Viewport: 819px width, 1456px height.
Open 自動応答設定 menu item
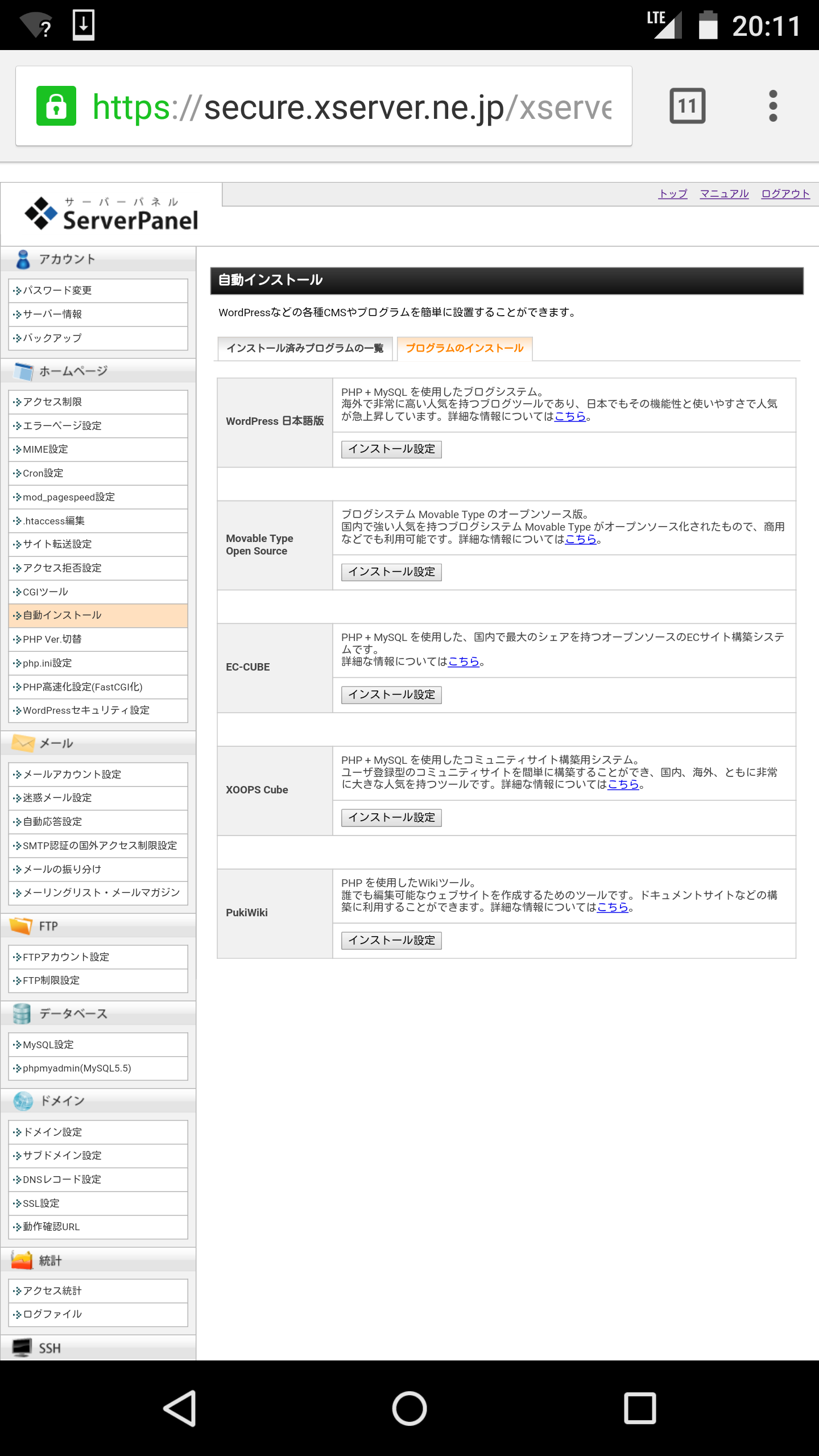98,822
